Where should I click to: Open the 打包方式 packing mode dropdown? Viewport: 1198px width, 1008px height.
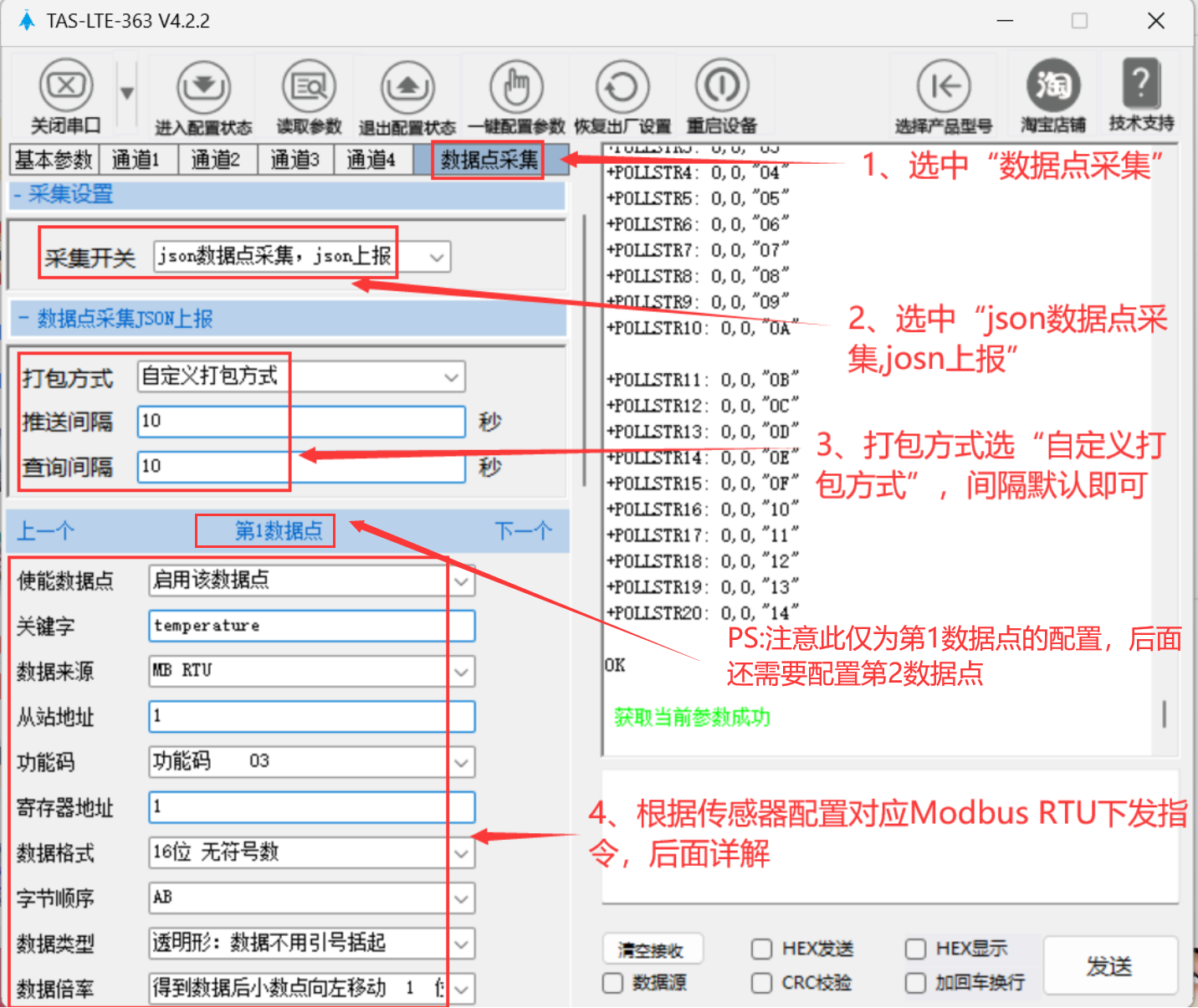[x=451, y=377]
